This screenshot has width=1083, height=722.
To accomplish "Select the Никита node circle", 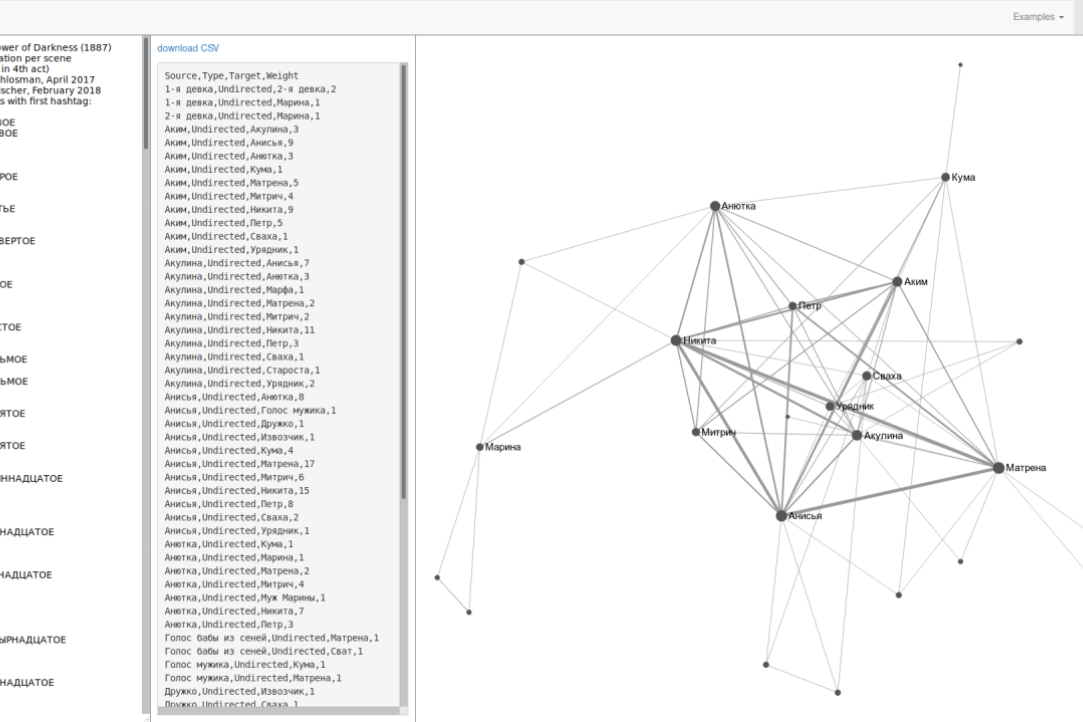I will pyautogui.click(x=677, y=341).
